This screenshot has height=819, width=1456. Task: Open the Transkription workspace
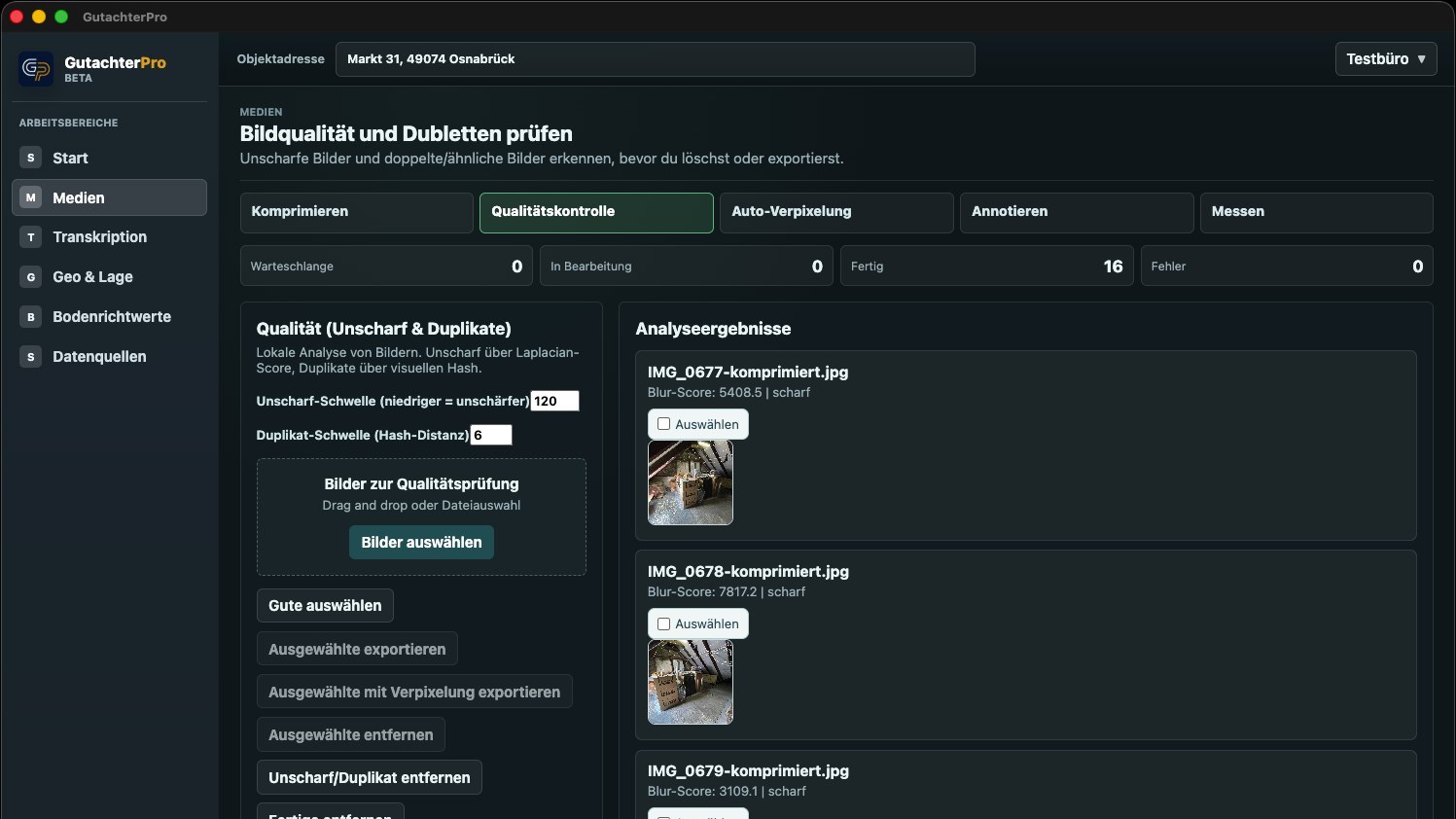pyautogui.click(x=109, y=237)
